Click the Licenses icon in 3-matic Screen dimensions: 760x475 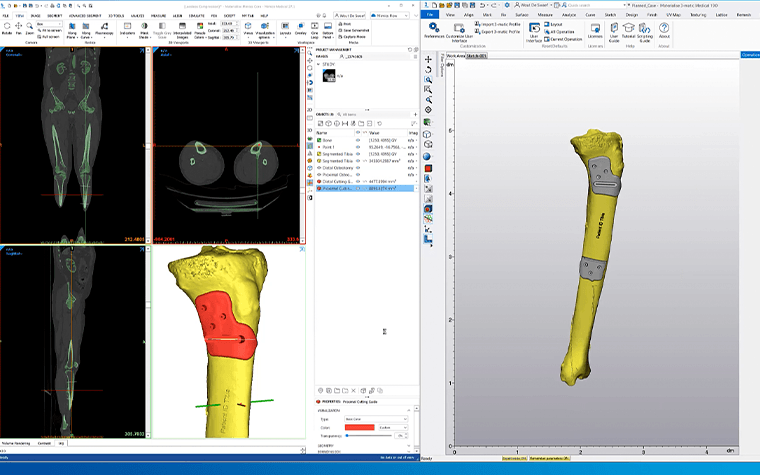(x=595, y=30)
